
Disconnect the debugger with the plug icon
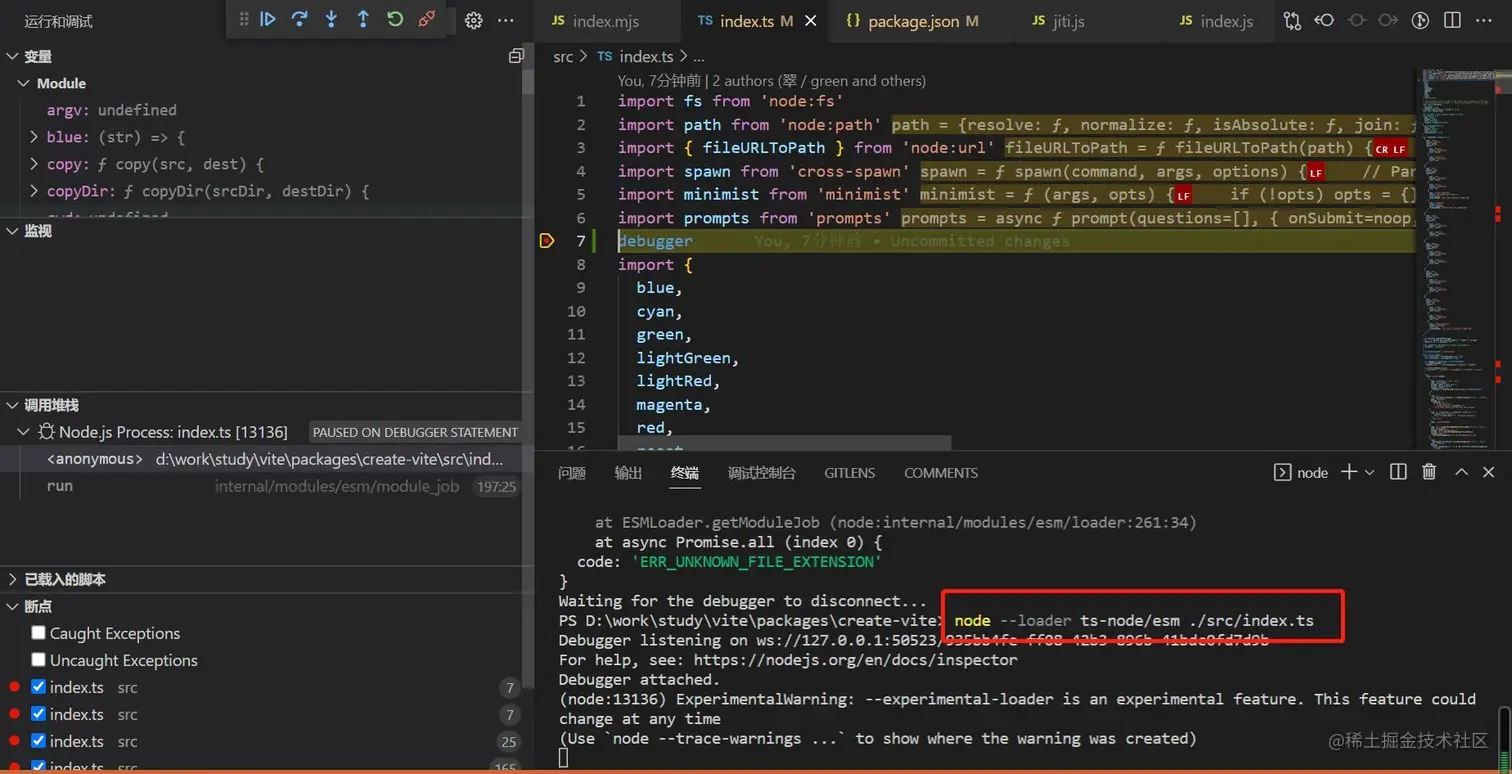[427, 19]
